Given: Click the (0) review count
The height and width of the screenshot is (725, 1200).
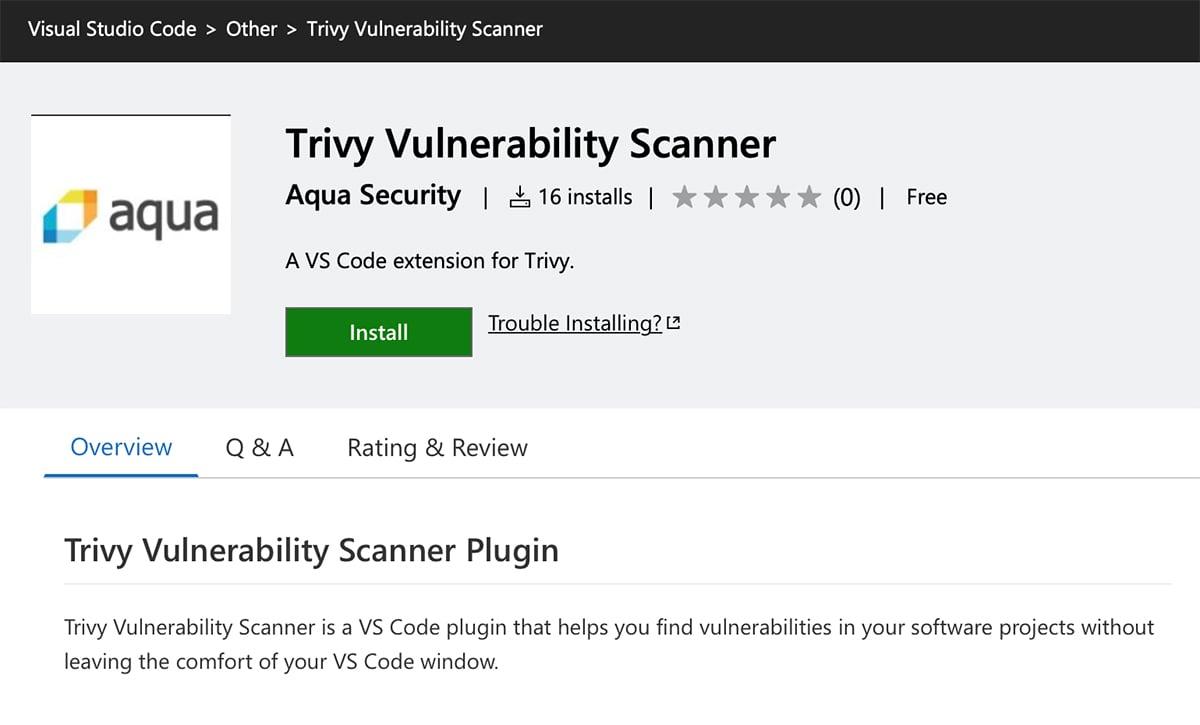Looking at the screenshot, I should point(847,197).
